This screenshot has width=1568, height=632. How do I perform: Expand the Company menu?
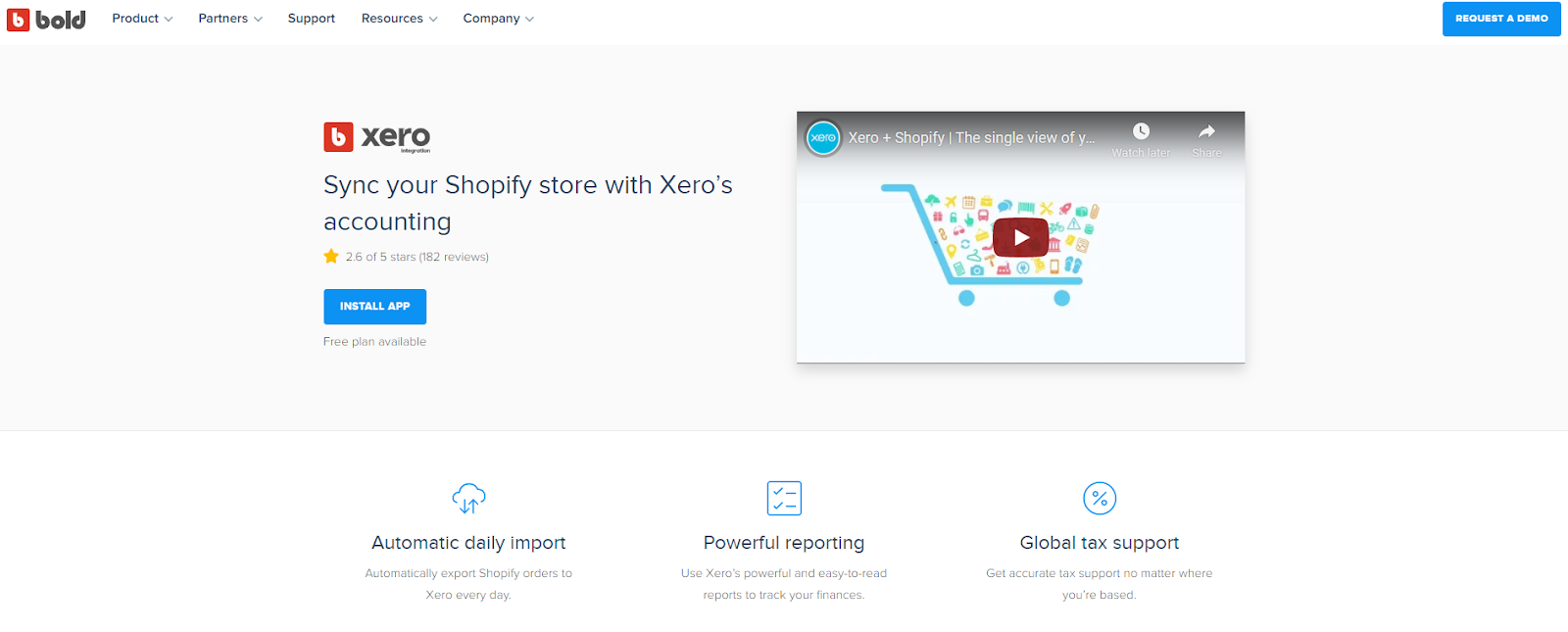click(498, 19)
